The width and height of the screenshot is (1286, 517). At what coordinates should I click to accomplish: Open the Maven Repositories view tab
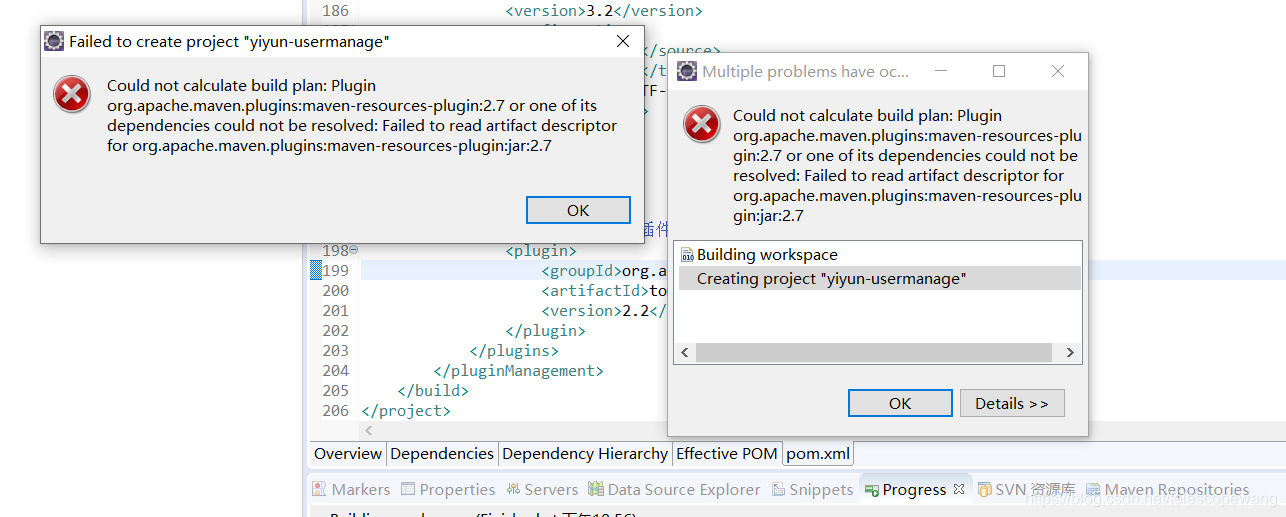(1168, 489)
